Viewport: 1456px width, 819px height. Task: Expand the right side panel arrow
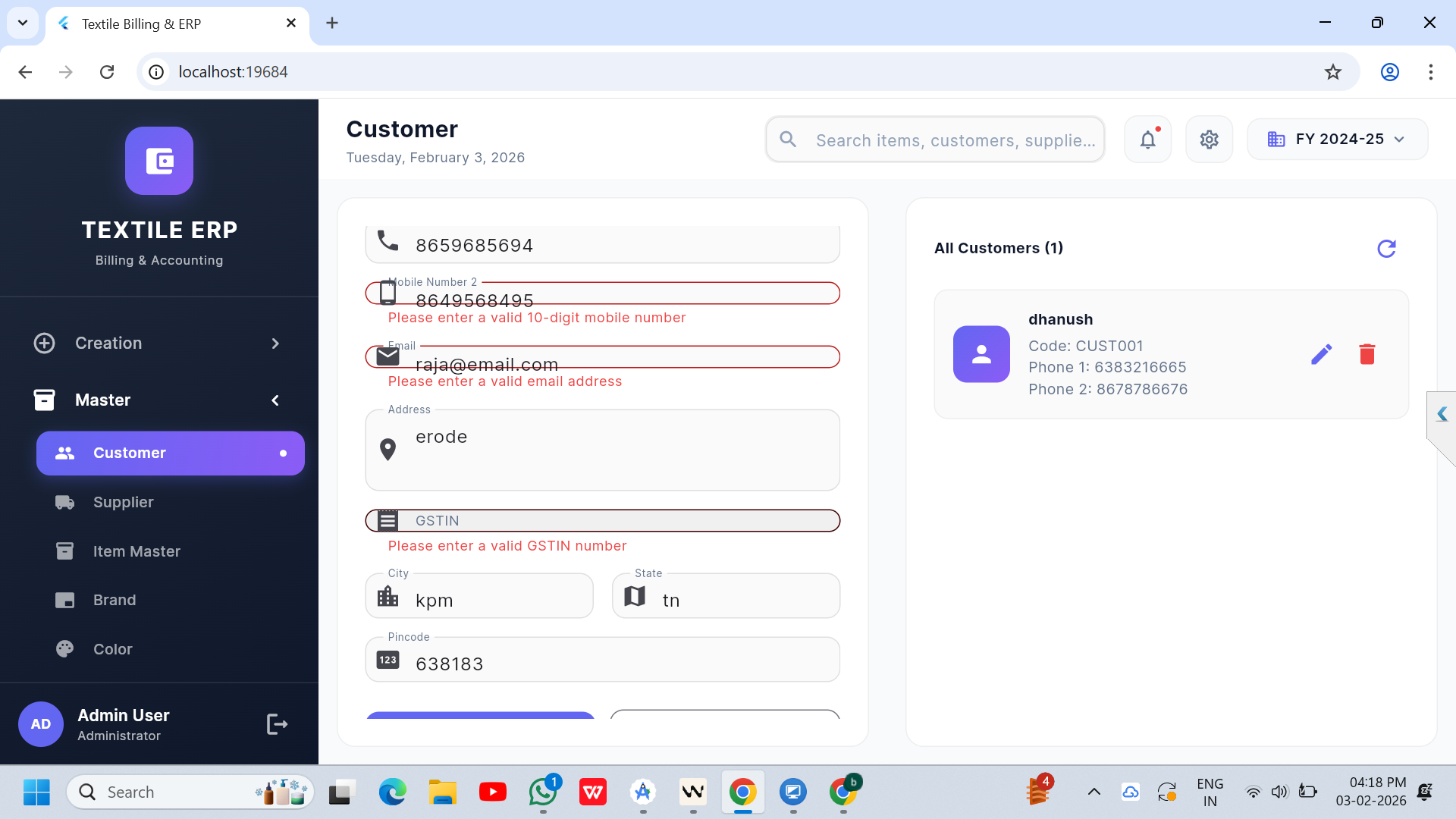click(1442, 414)
